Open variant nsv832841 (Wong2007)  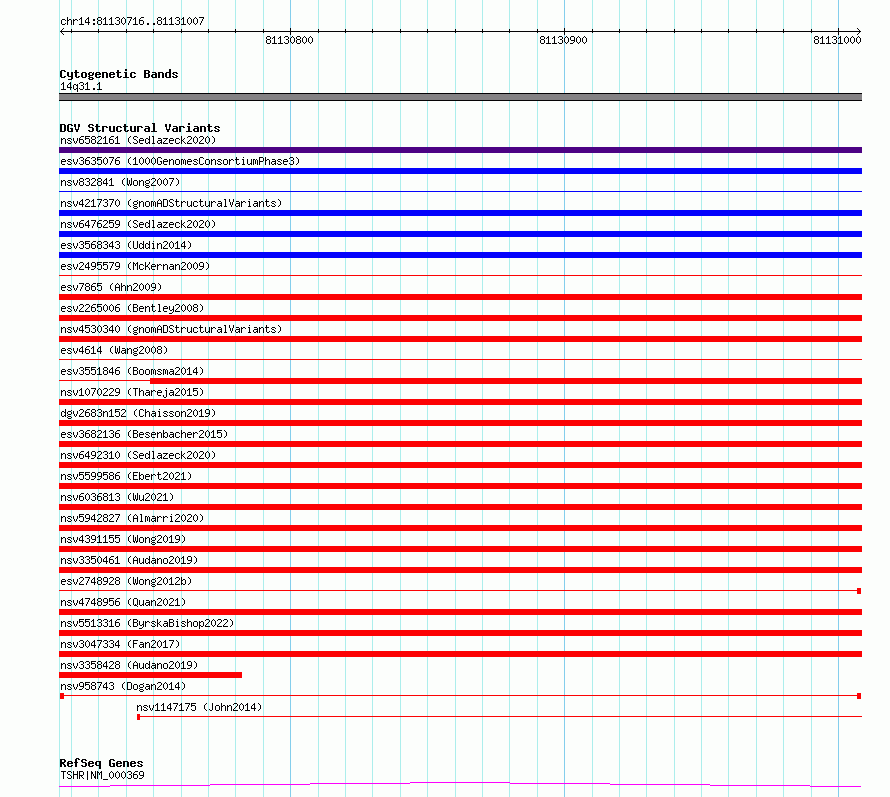tap(120, 182)
